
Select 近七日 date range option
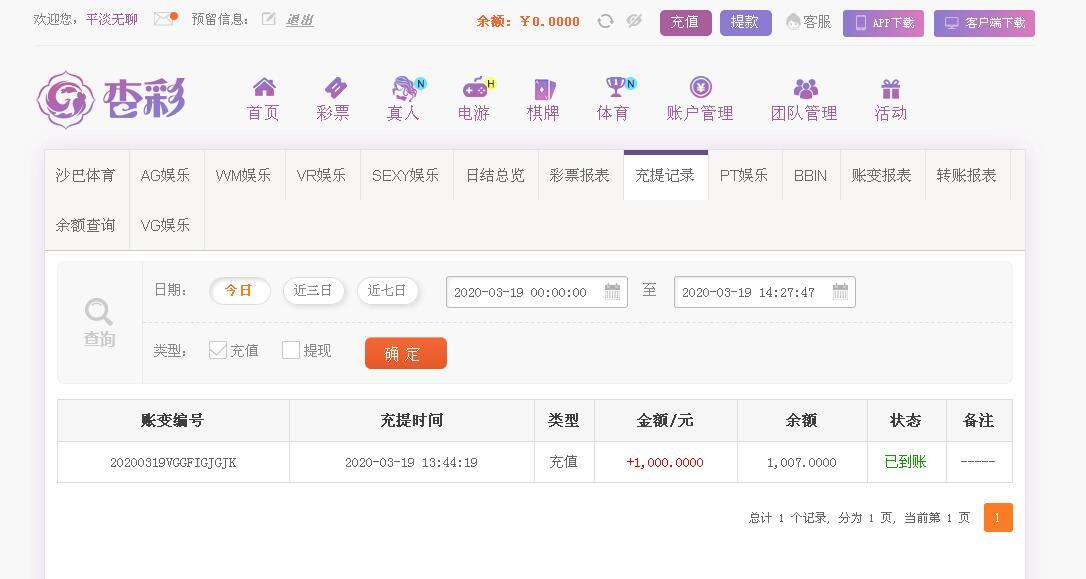click(x=387, y=290)
